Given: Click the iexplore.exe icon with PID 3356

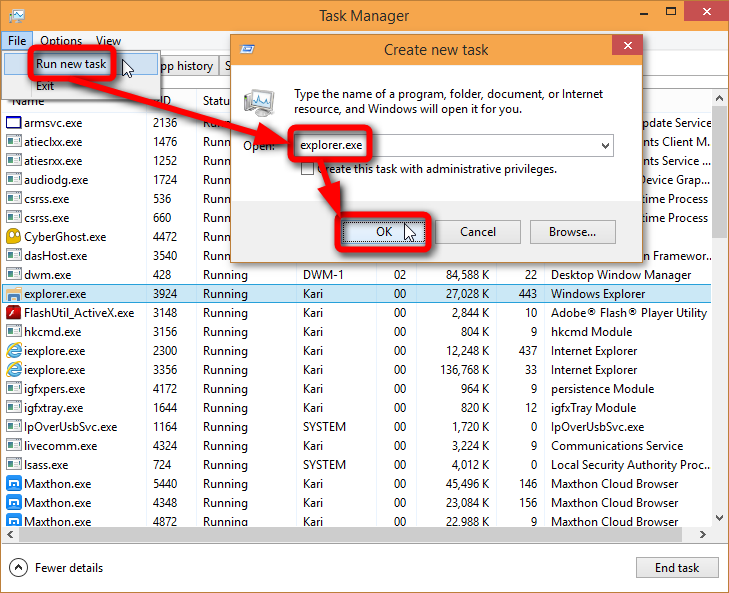Looking at the screenshot, I should pyautogui.click(x=13, y=369).
